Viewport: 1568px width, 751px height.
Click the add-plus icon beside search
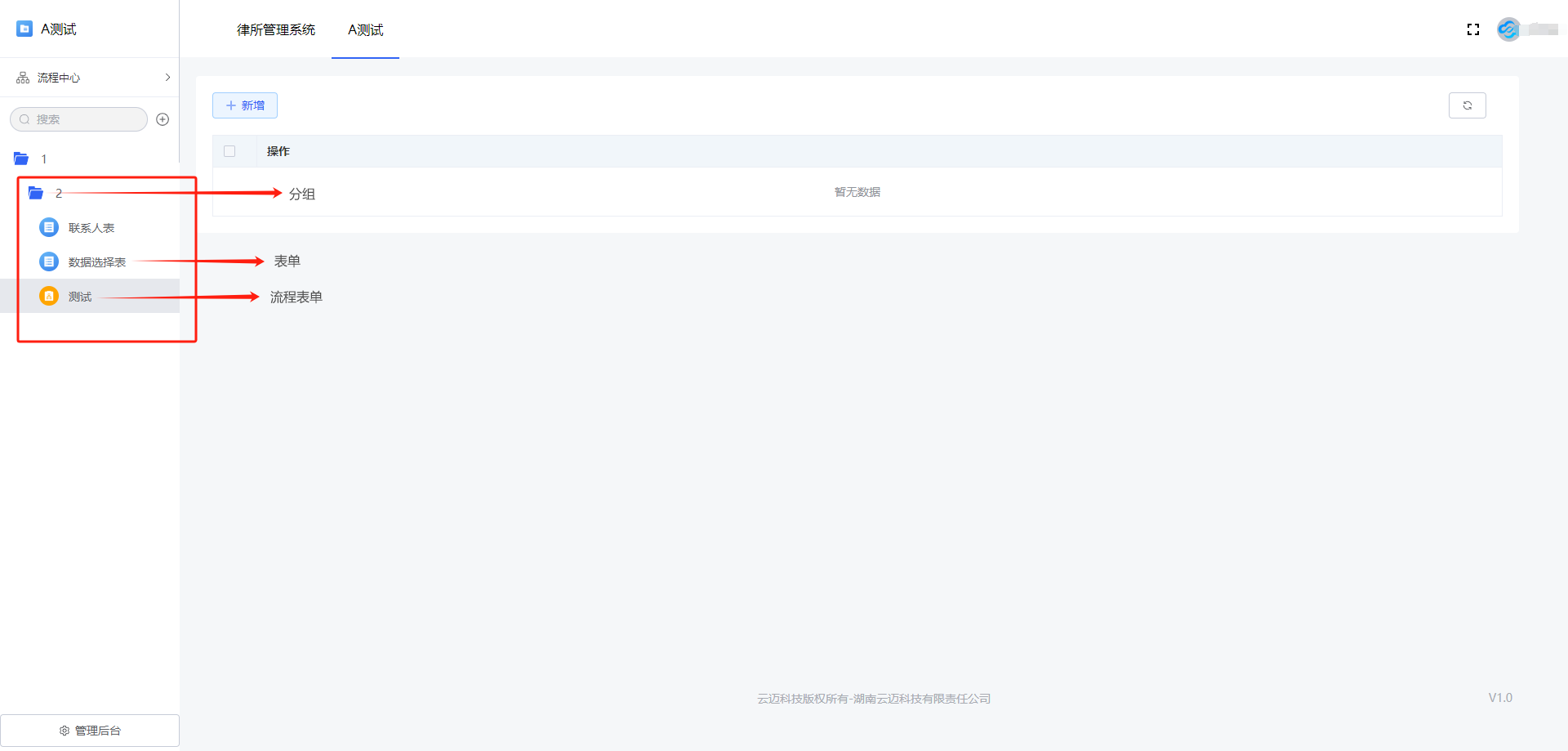163,119
